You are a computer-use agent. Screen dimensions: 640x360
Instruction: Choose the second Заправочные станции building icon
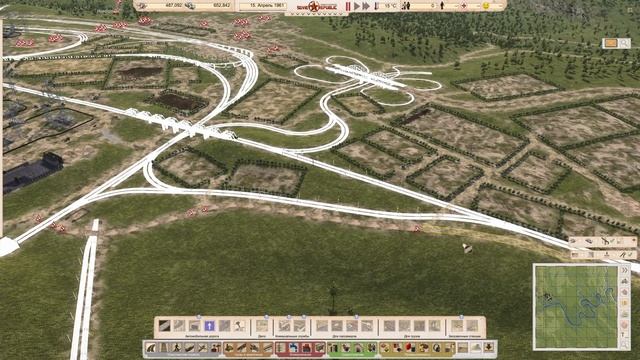click(472, 326)
